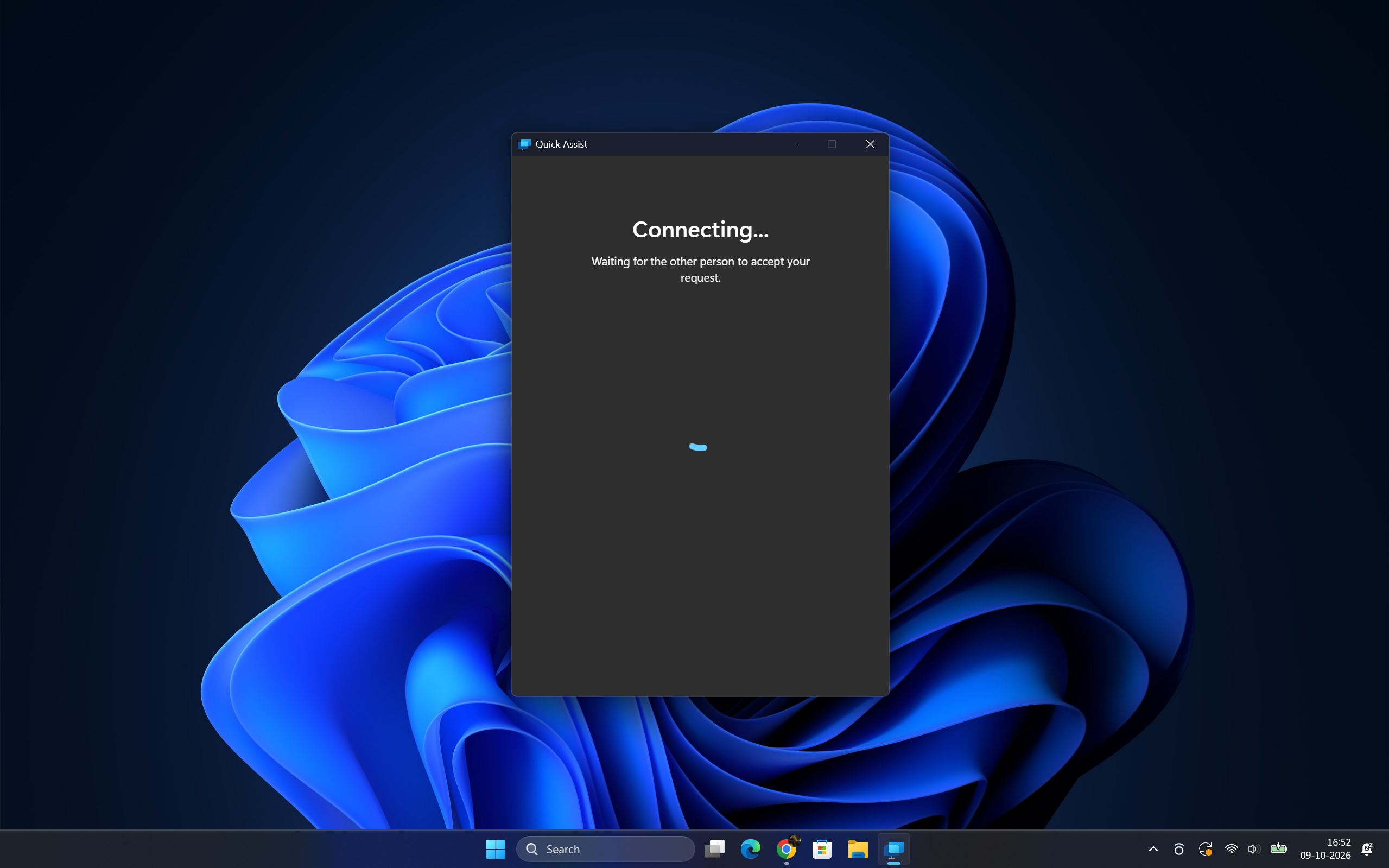This screenshot has height=868, width=1389.
Task: Open the 16:52 clock and date flyout
Action: [1325, 848]
